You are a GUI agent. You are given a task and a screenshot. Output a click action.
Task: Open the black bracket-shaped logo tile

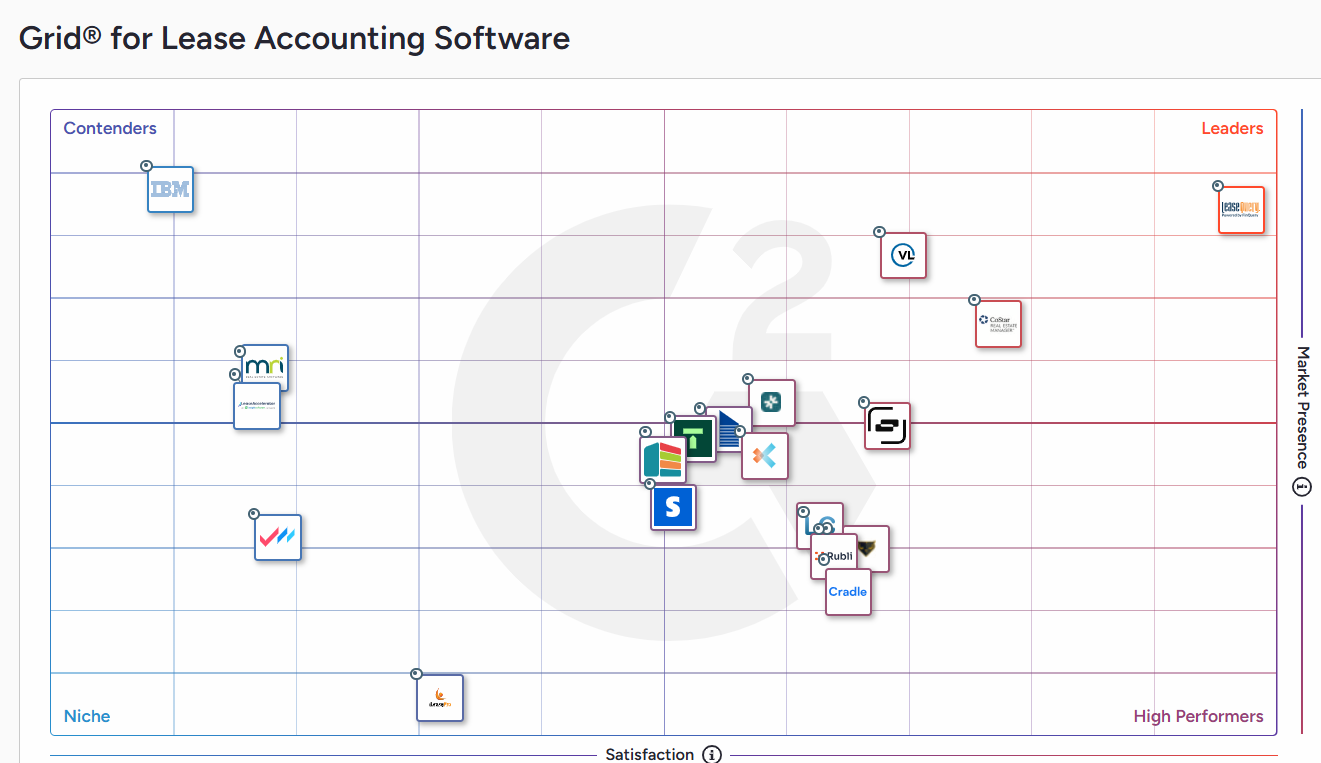[887, 426]
